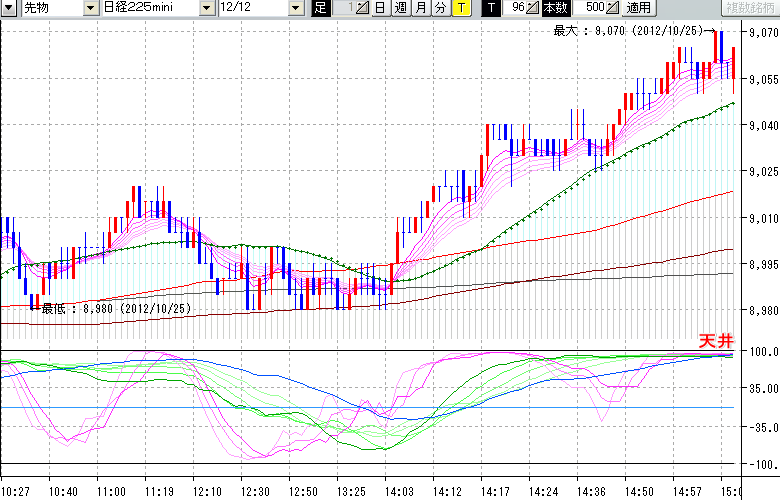780x500 pixels.
Task: Open the leftmost dropdown arrow in toolbar
Action: [x=9, y=8]
